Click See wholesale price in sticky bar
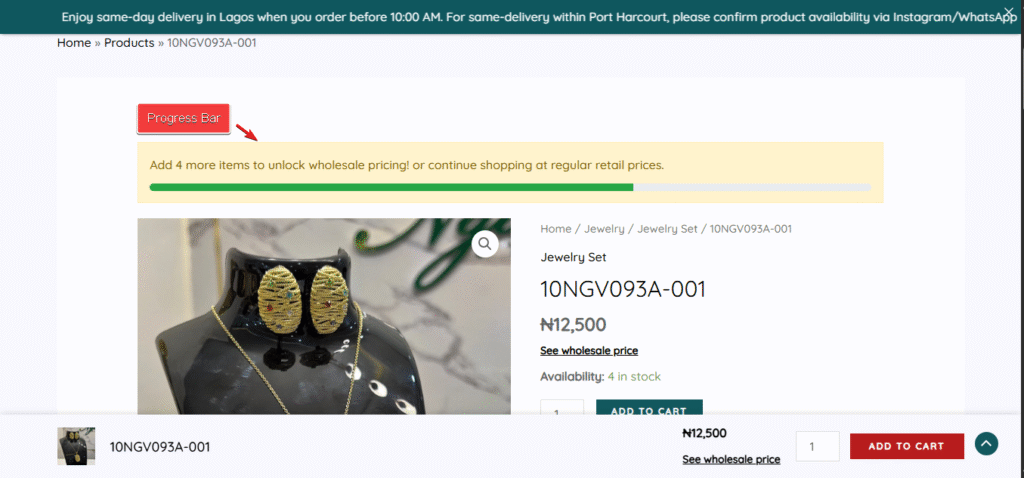Viewport: 1024px width, 478px height. (731, 460)
